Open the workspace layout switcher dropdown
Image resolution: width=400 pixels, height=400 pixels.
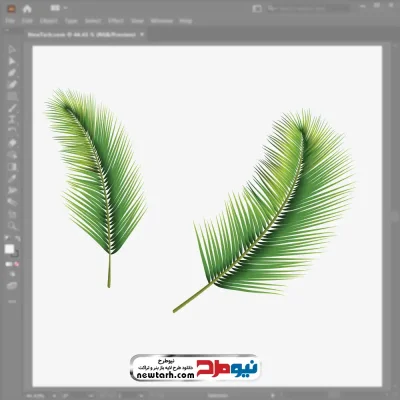tap(59, 8)
